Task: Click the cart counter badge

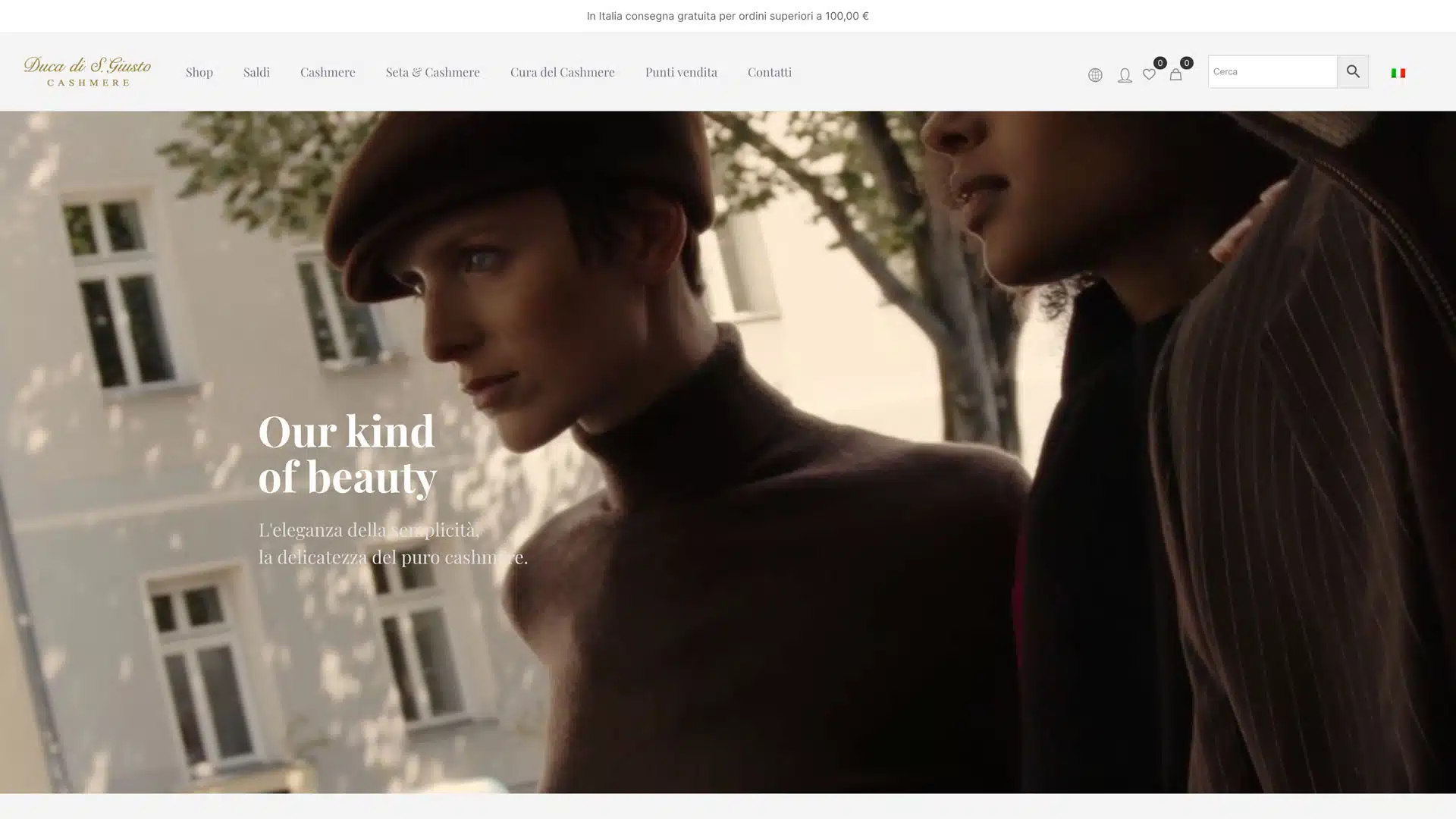Action: (1186, 63)
